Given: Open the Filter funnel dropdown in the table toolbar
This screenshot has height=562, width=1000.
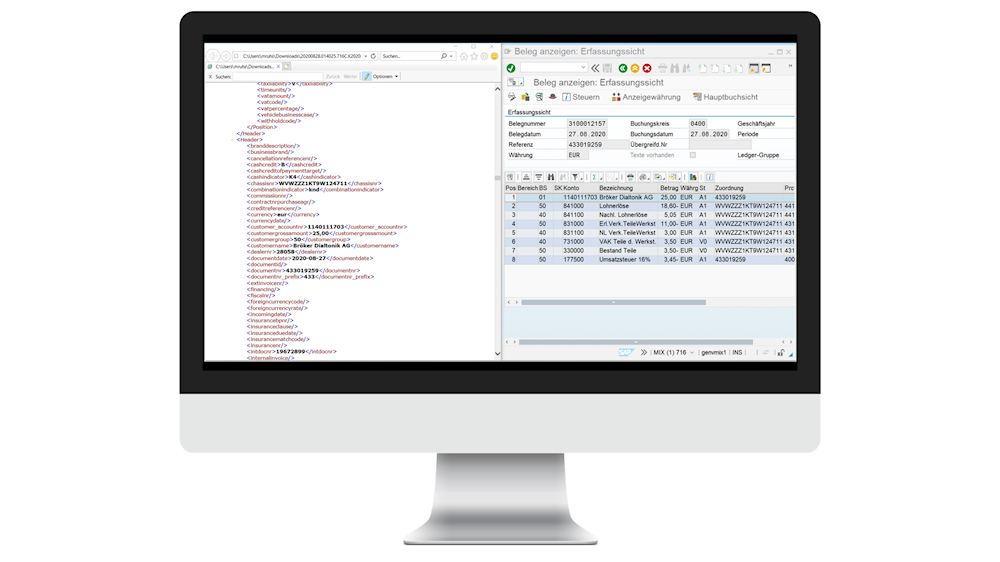Looking at the screenshot, I should coord(576,177).
